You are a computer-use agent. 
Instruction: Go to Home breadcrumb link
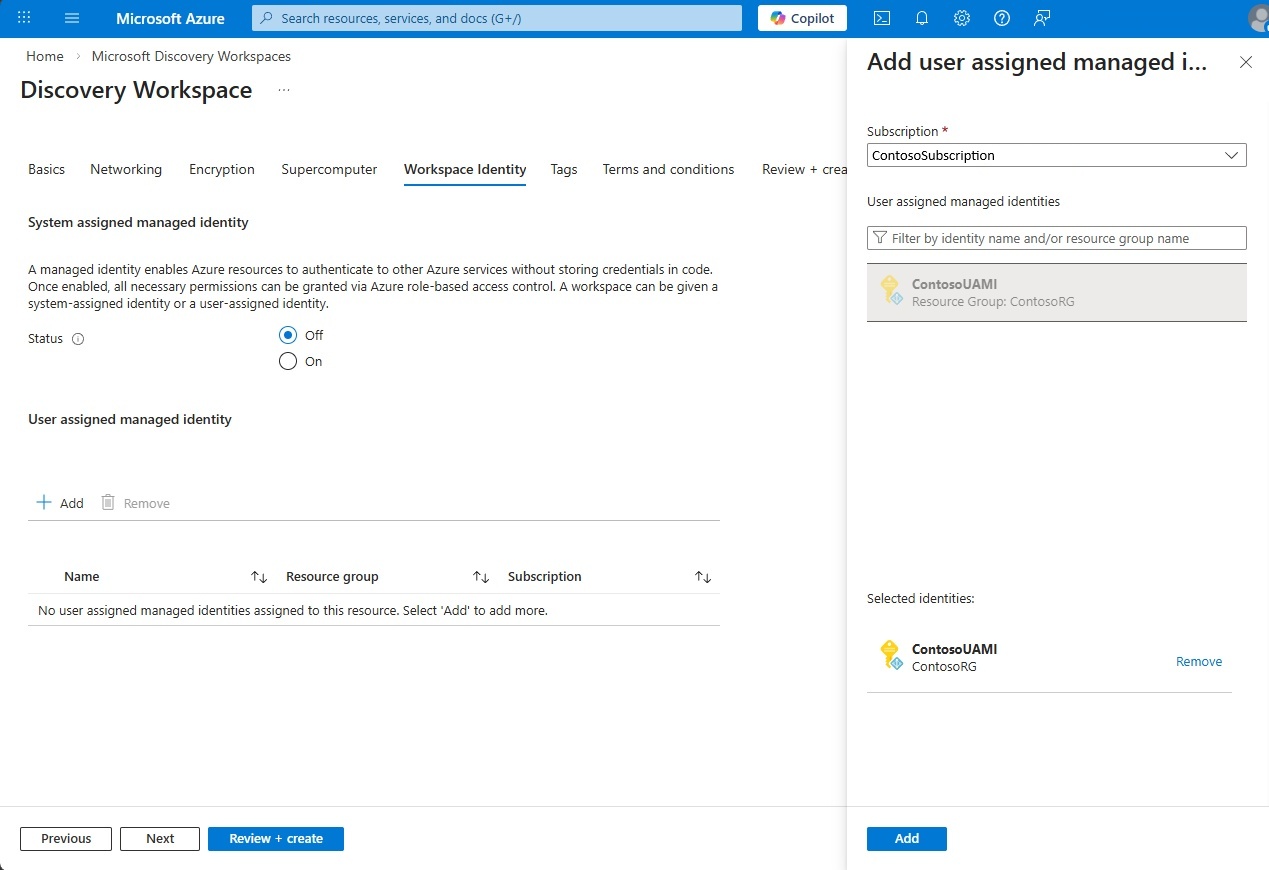click(x=45, y=56)
